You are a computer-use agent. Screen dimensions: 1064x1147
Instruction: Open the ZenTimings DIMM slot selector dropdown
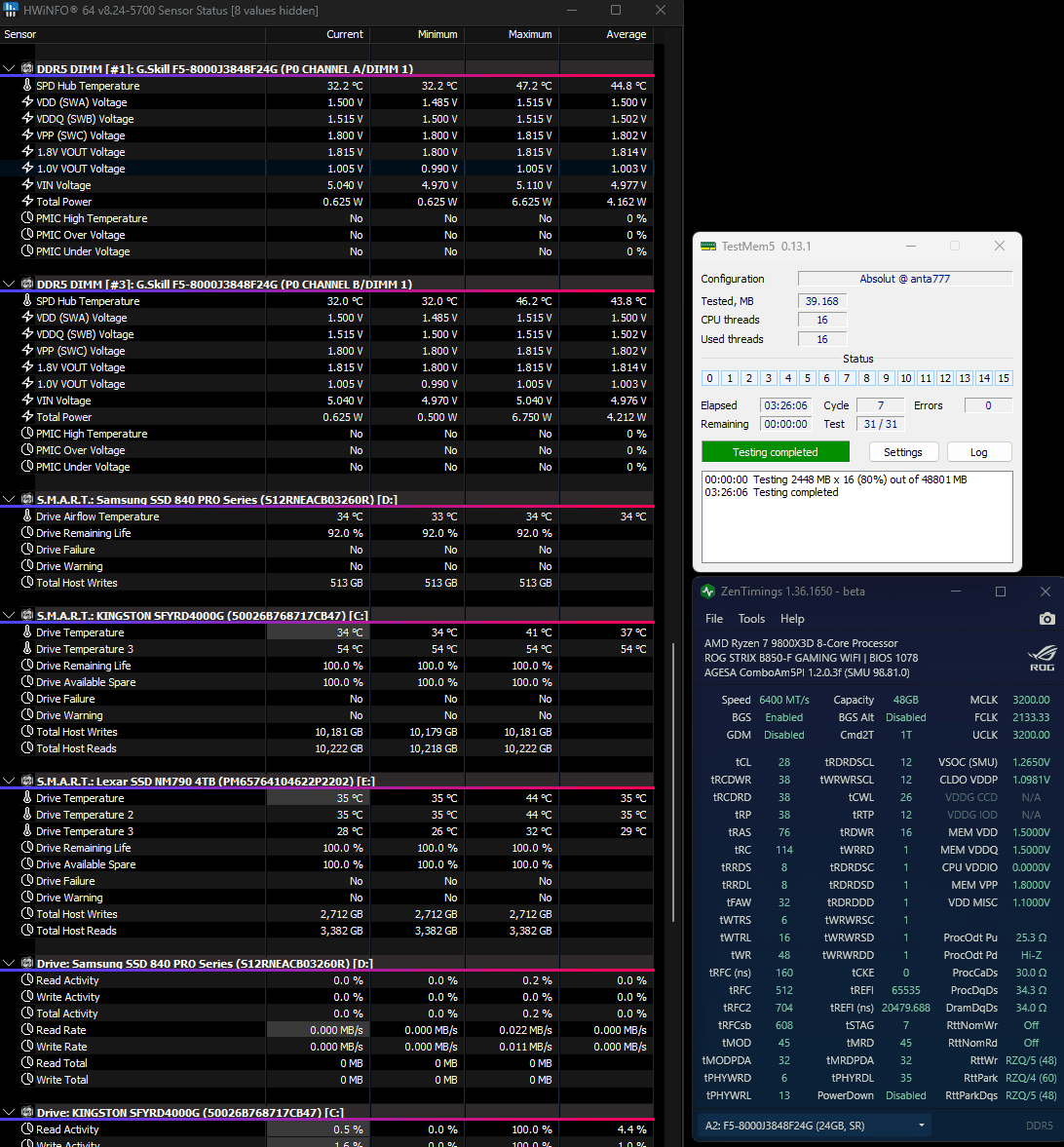point(815,1126)
